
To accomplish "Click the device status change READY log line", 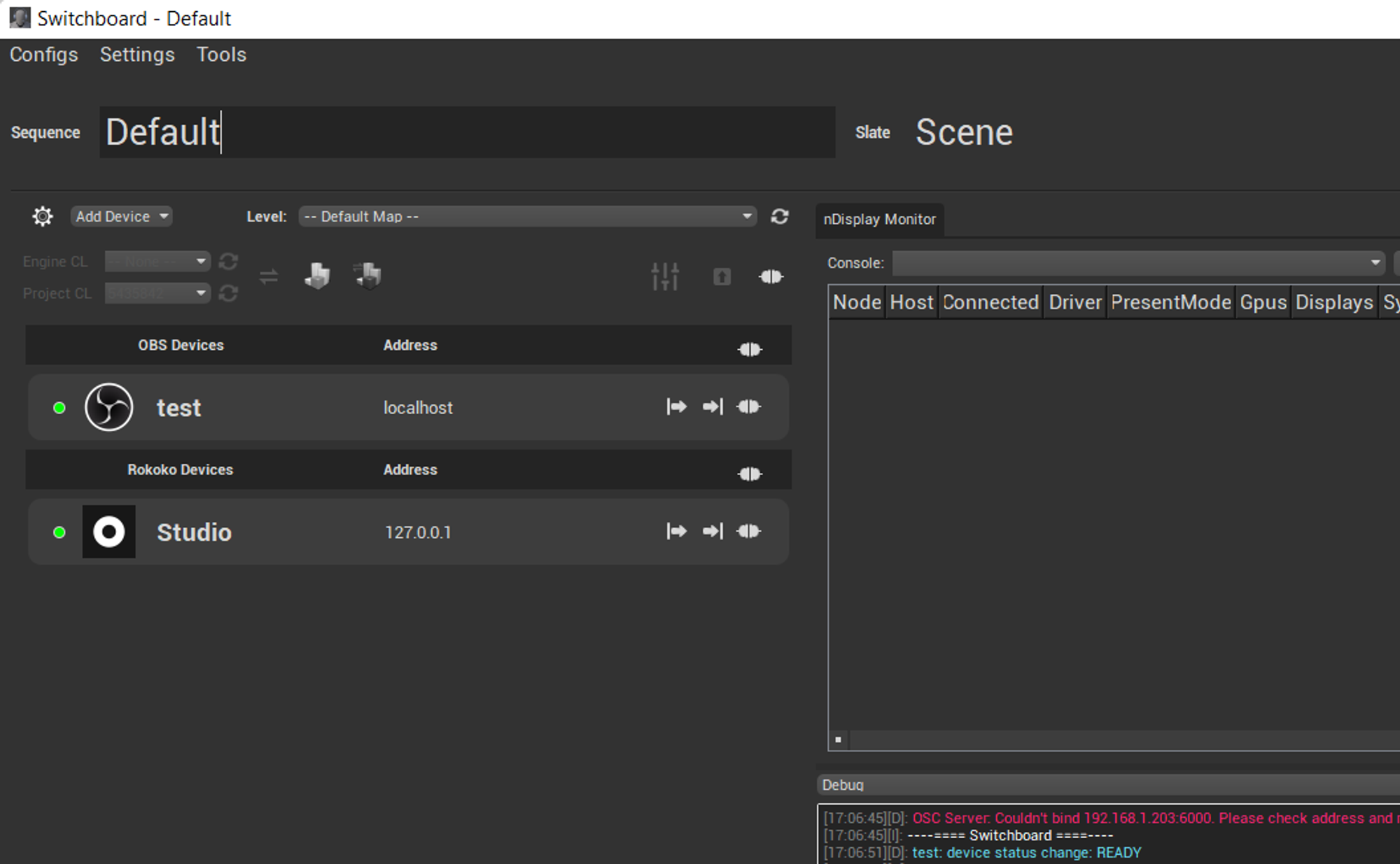I will [x=982, y=853].
